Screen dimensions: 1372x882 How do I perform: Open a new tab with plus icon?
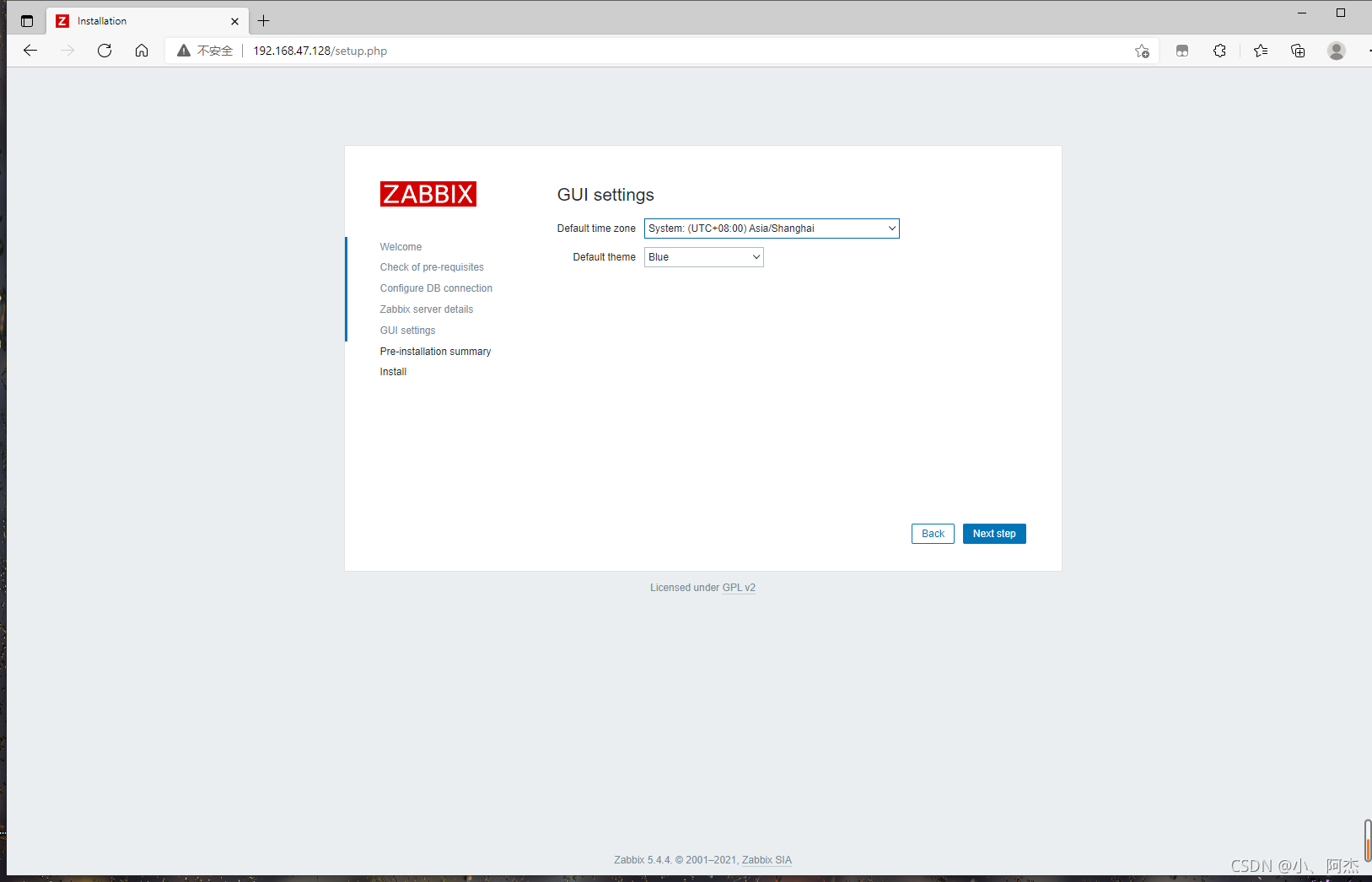[264, 21]
